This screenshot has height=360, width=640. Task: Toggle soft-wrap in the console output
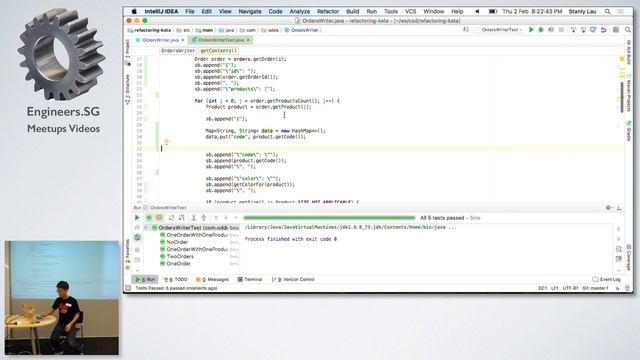coord(618,249)
